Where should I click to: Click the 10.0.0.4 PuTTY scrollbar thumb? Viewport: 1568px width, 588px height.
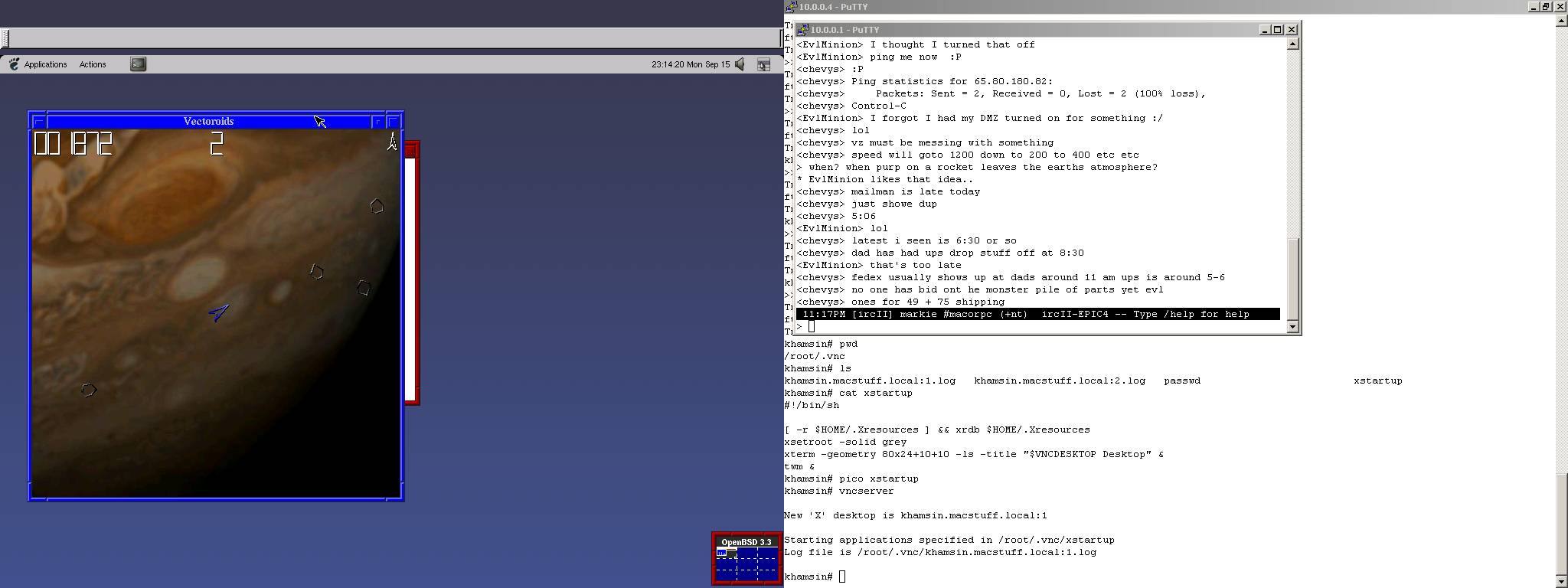tap(1562, 524)
